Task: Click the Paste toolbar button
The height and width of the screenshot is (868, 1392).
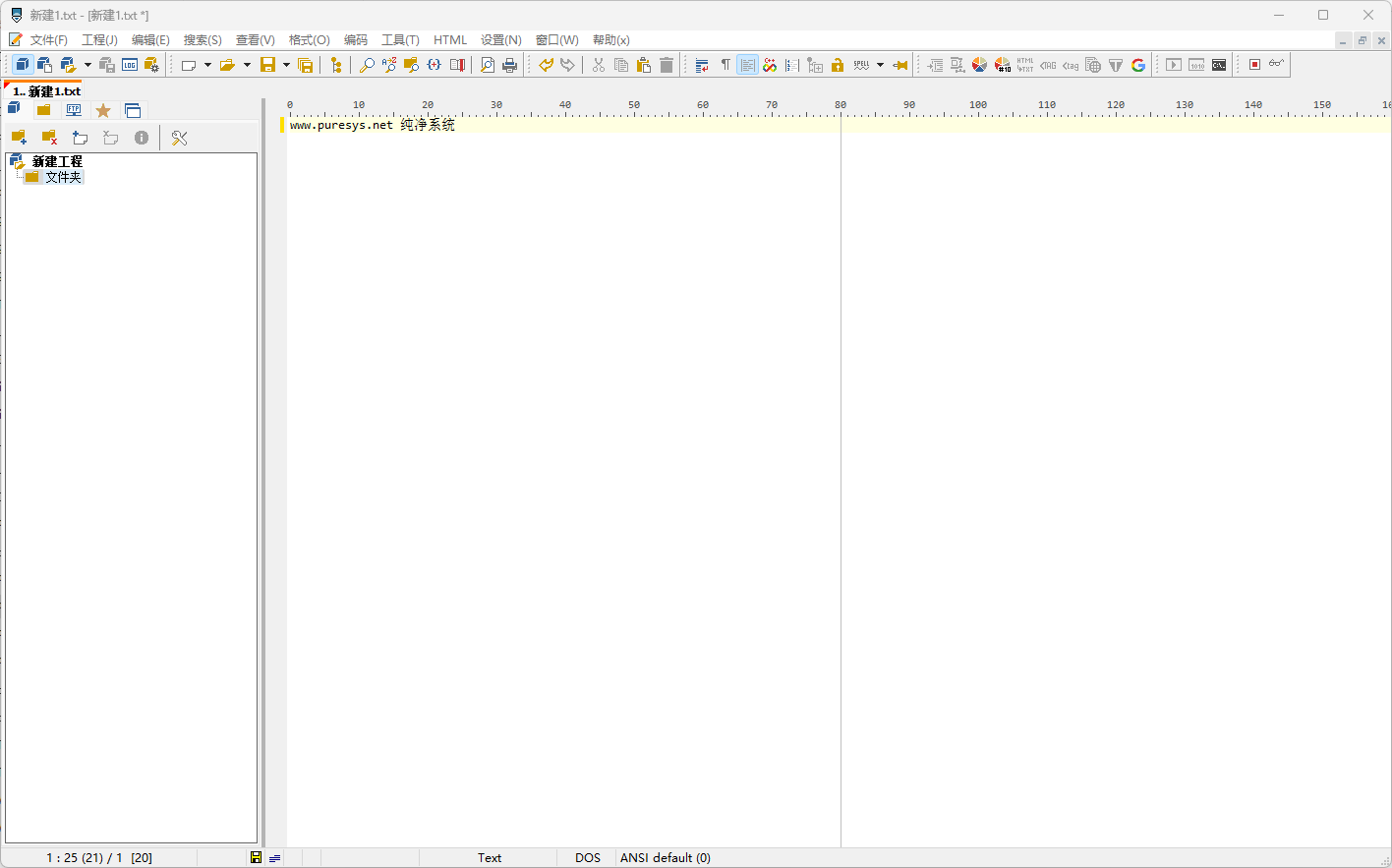Action: coord(643,64)
